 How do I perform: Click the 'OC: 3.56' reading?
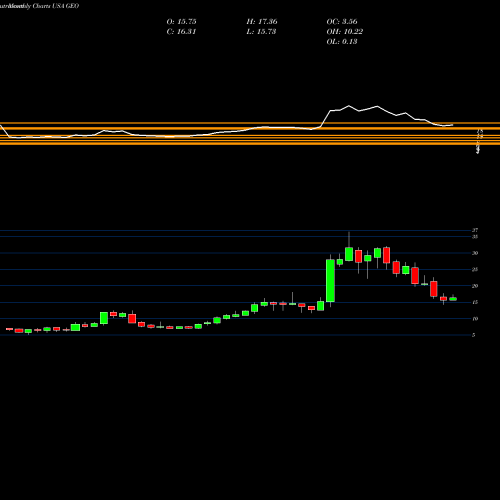pos(342,22)
